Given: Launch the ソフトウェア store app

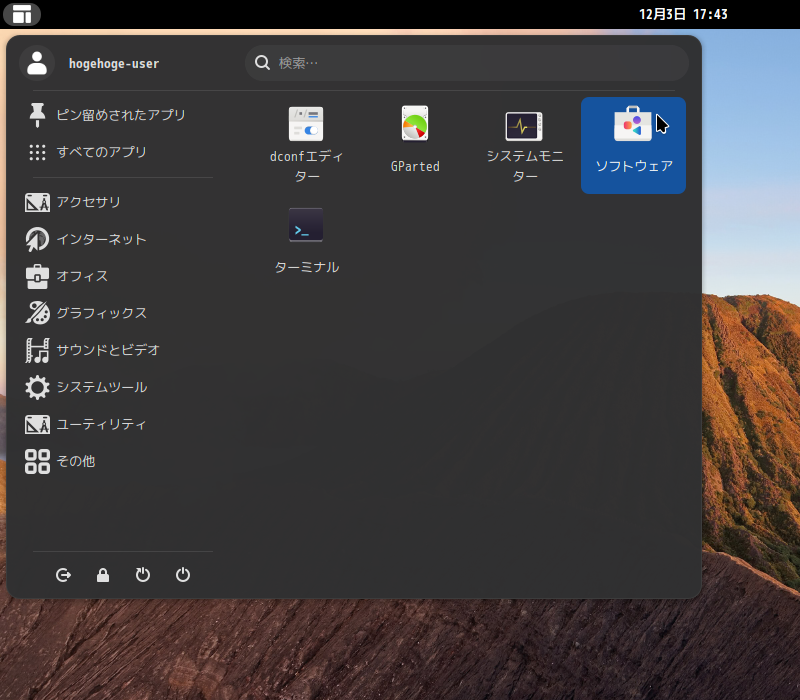Looking at the screenshot, I should [633, 143].
